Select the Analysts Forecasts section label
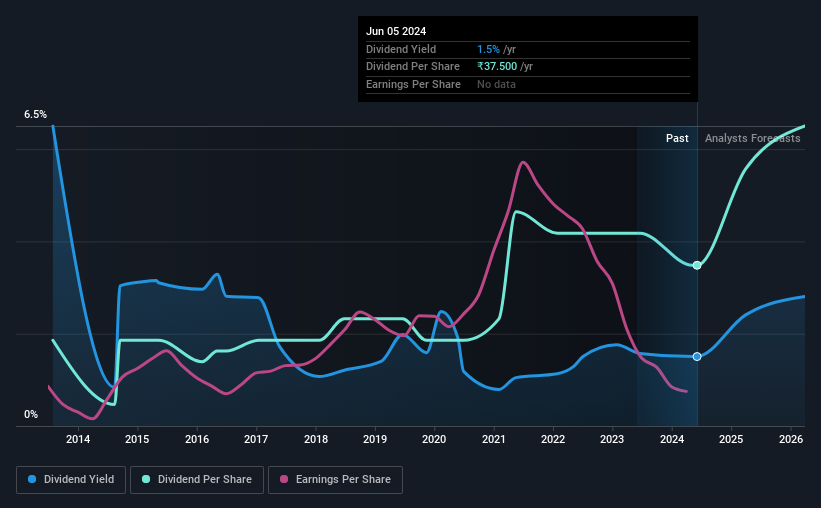 [x=752, y=138]
